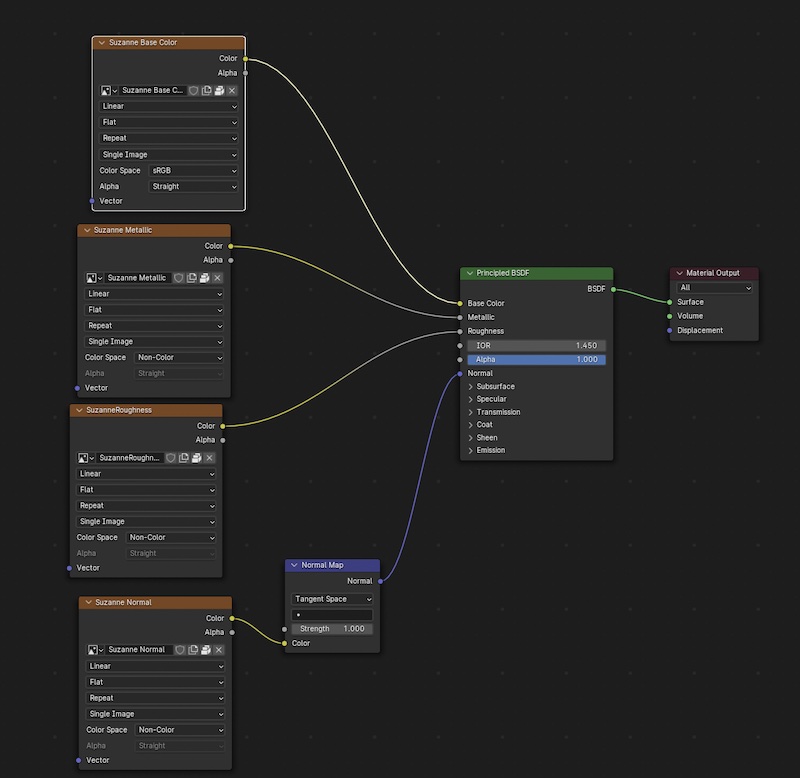Viewport: 800px width, 778px height.
Task: Open Linear interpolation dropdown in Suzanne Base Color node
Action: click(169, 107)
